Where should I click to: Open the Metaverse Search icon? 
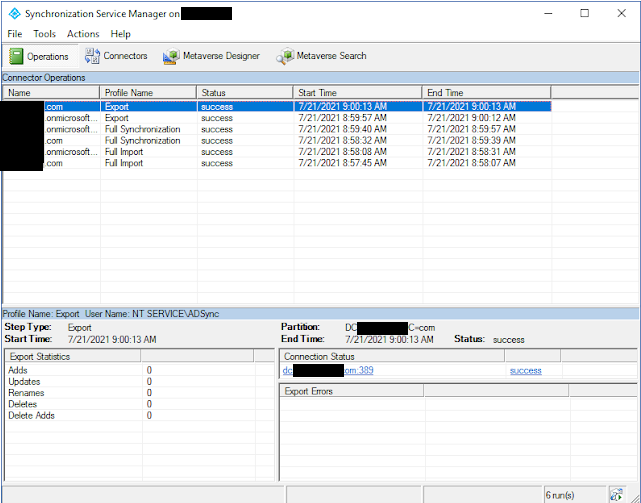pyautogui.click(x=285, y=56)
